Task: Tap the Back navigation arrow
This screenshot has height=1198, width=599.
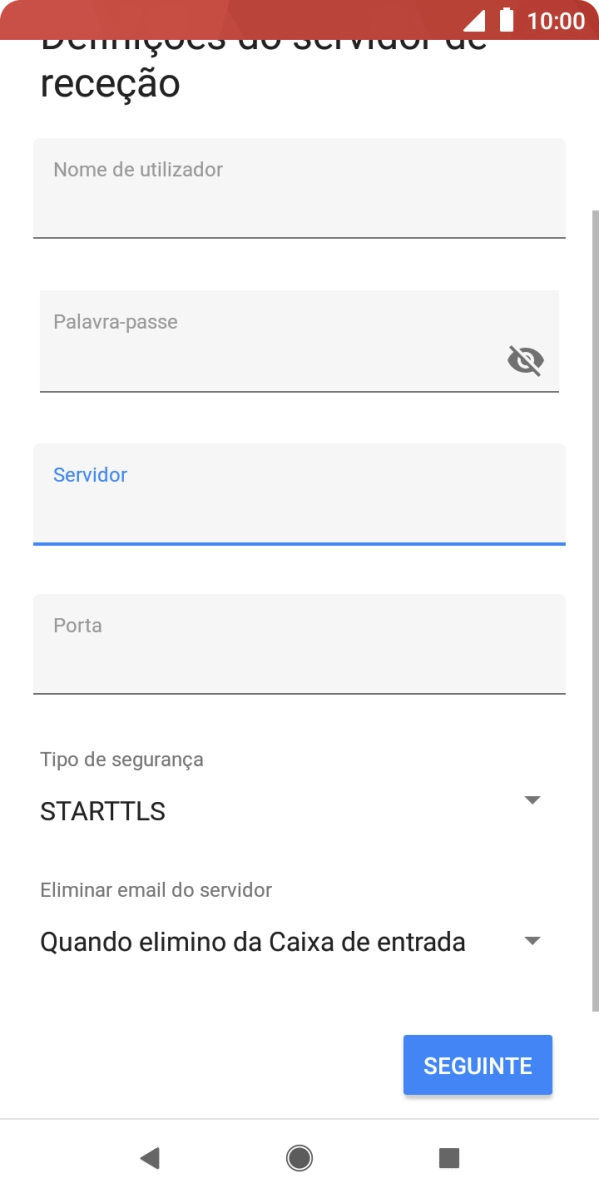Action: coord(149,1157)
